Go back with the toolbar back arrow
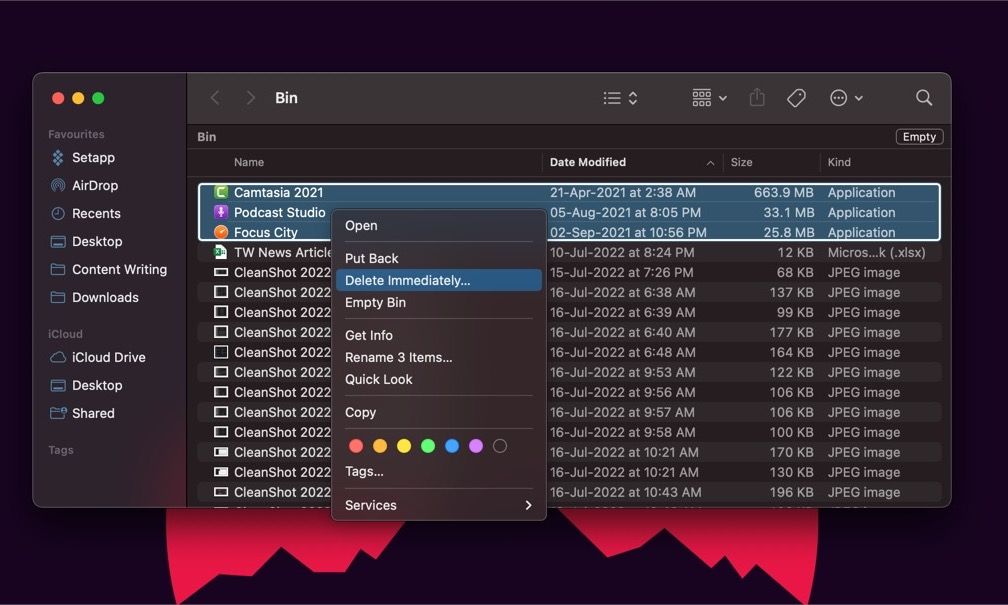The image size is (1008, 605). [215, 98]
